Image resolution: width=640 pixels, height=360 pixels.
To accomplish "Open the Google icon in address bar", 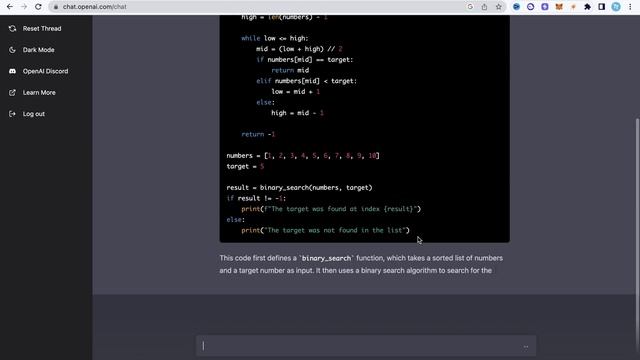I will click(470, 7).
